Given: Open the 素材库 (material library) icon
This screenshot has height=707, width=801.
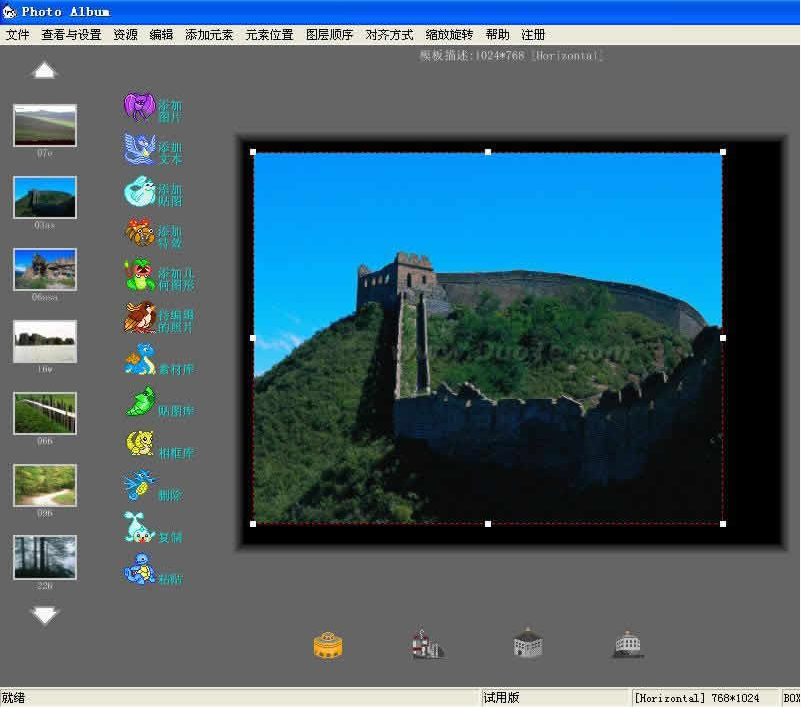Looking at the screenshot, I should 139,360.
